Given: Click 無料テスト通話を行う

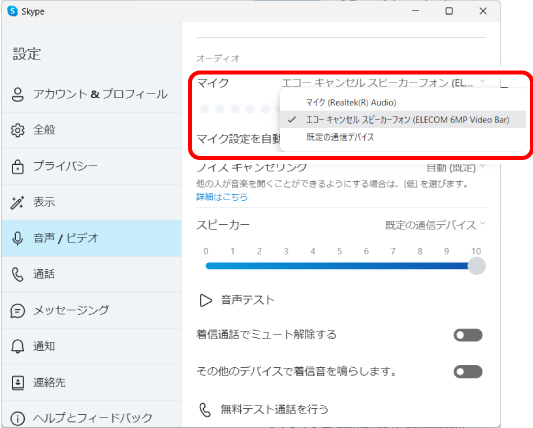Looking at the screenshot, I should click(x=274, y=409).
